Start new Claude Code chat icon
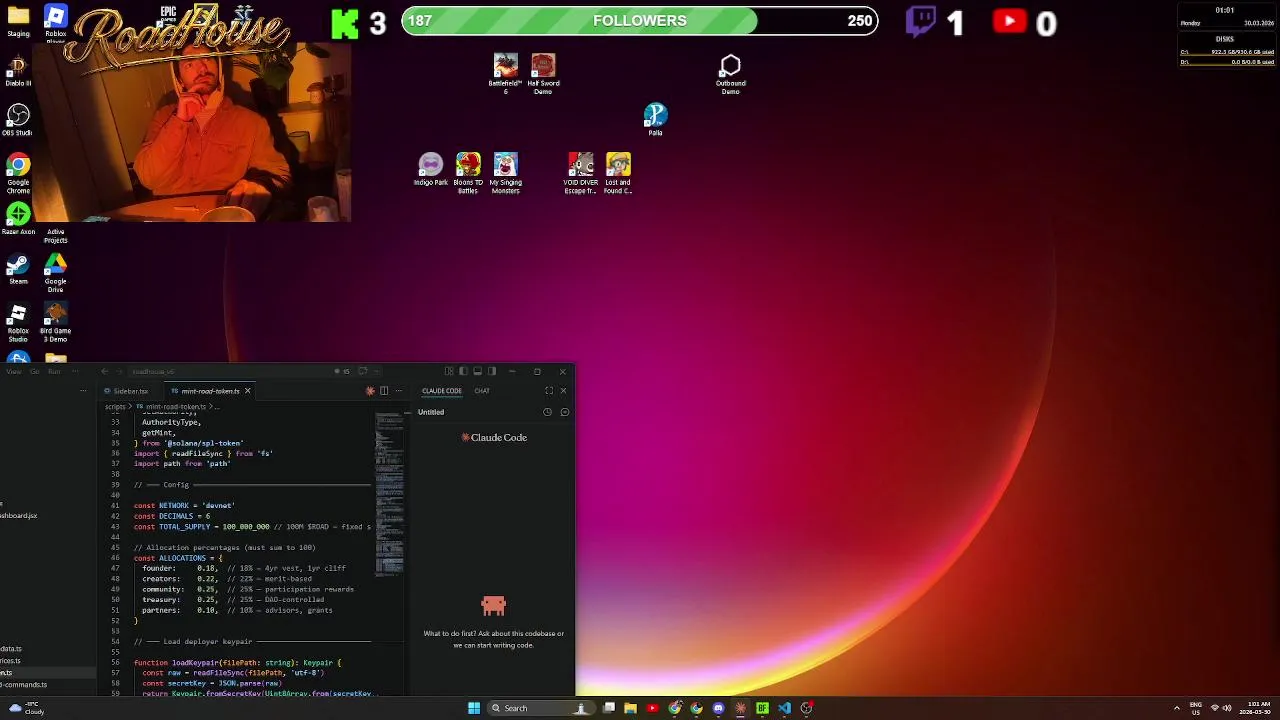Screen dimensions: 1280x720 pos(564,412)
